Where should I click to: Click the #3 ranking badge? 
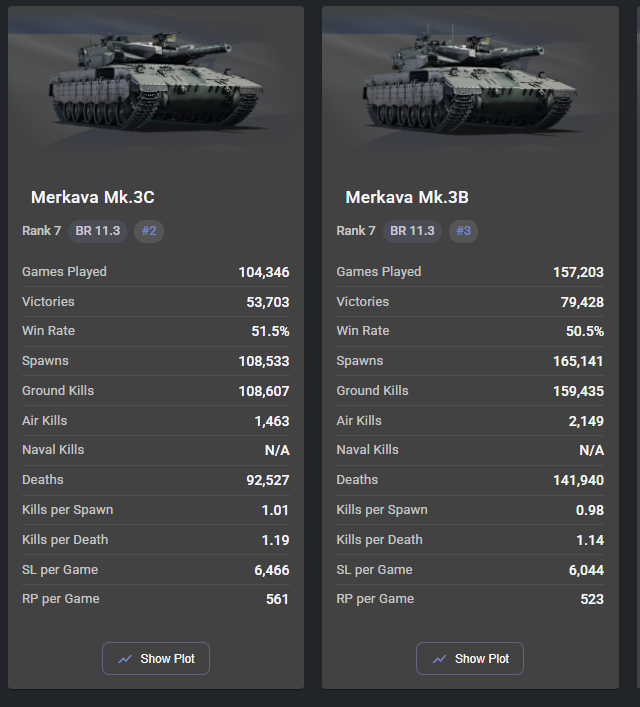point(463,231)
